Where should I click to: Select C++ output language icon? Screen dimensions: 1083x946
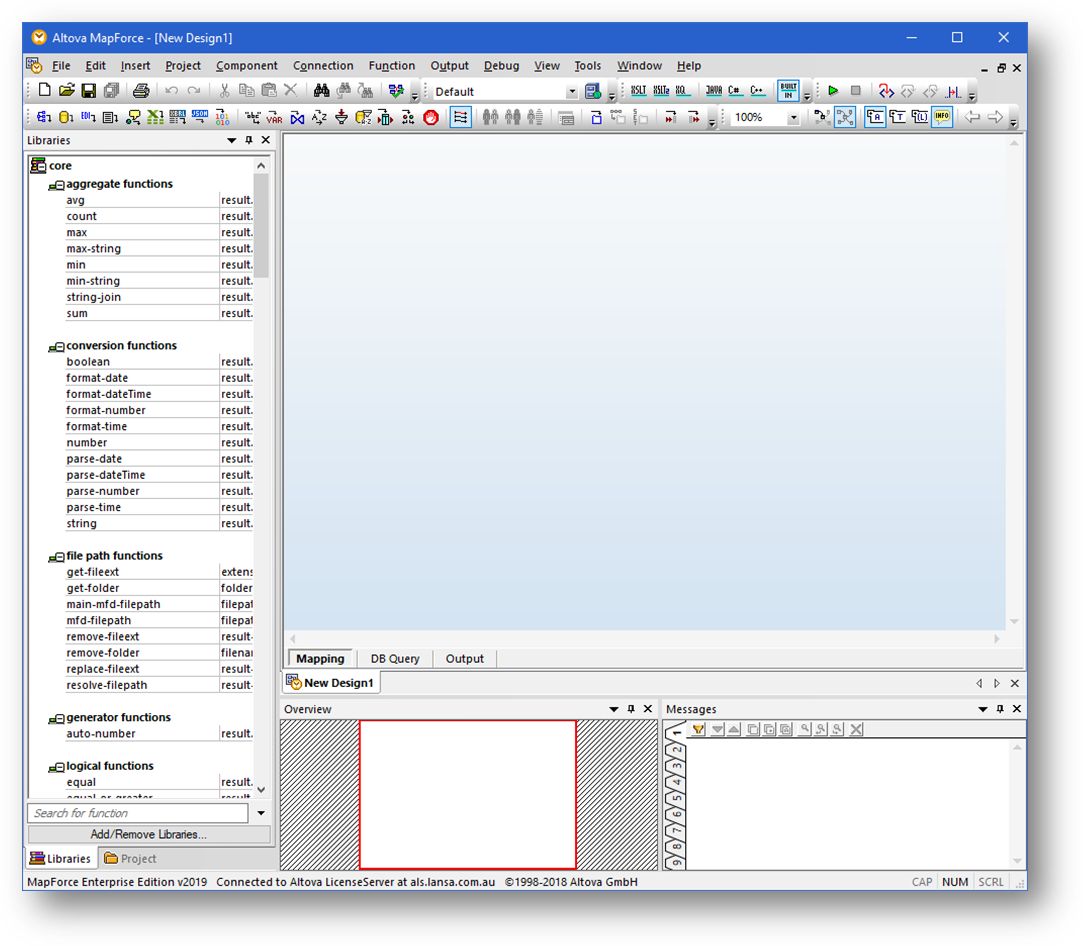757,90
